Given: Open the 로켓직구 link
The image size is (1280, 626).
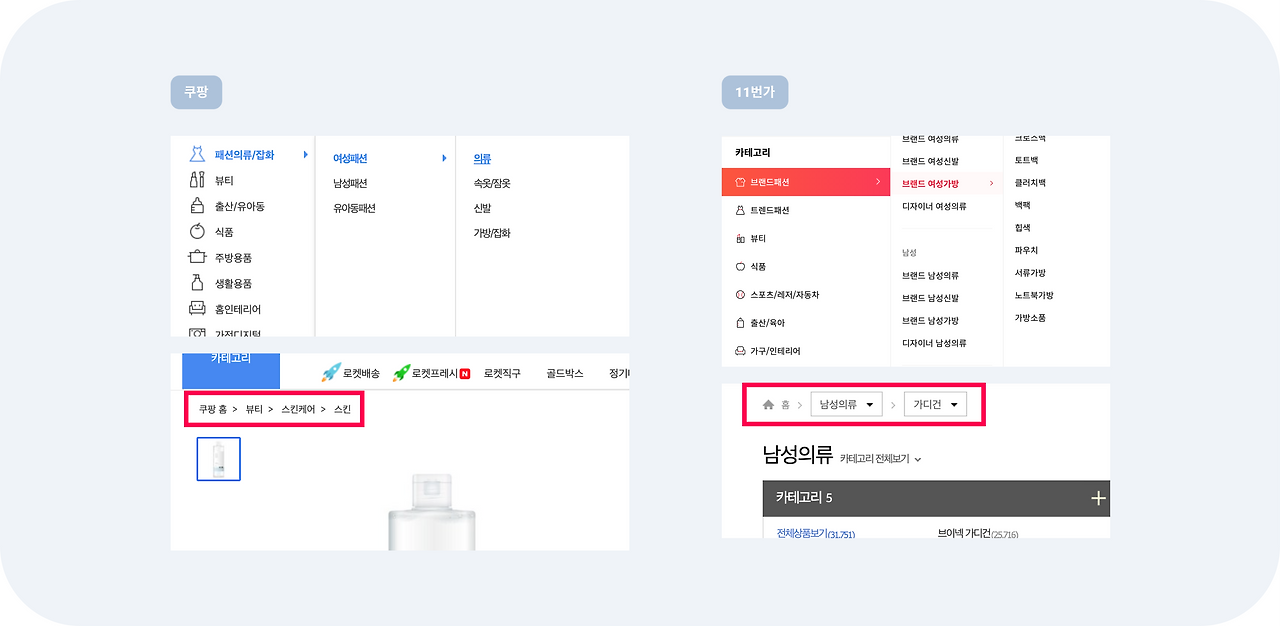Looking at the screenshot, I should (x=502, y=373).
